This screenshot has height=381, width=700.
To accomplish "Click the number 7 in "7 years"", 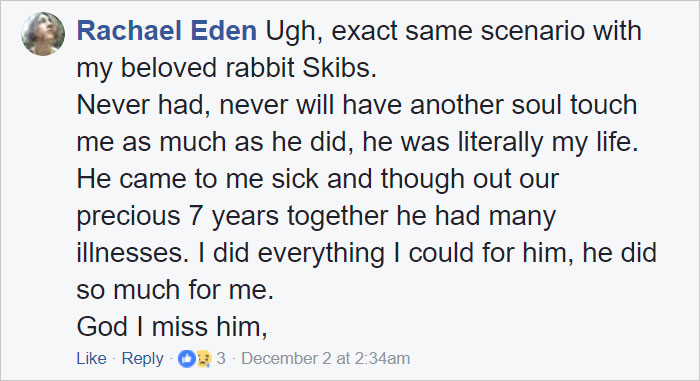I will pyautogui.click(x=196, y=216).
